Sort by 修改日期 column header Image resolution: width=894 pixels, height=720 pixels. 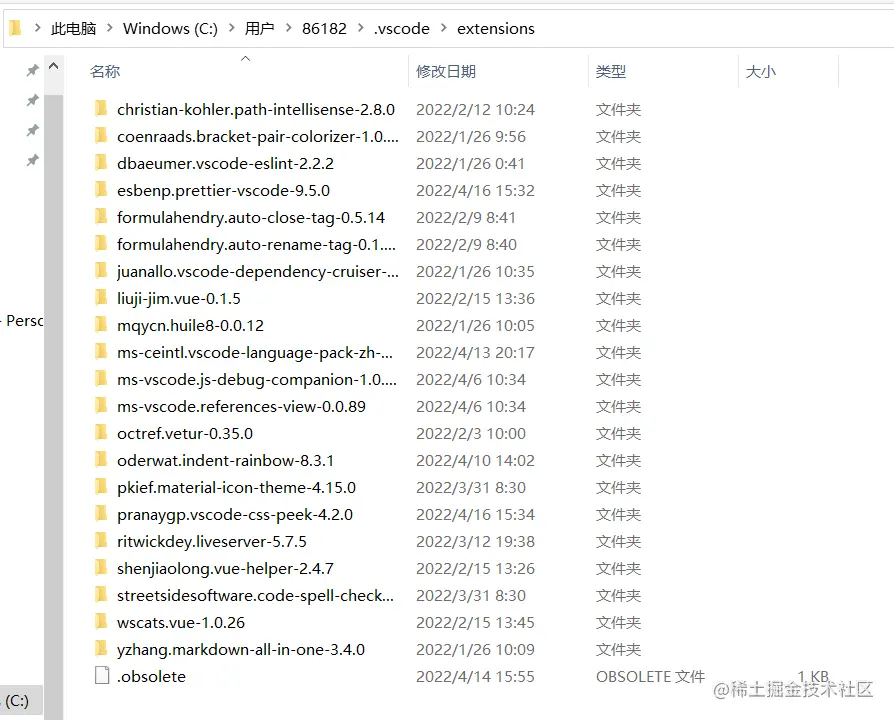(x=446, y=71)
